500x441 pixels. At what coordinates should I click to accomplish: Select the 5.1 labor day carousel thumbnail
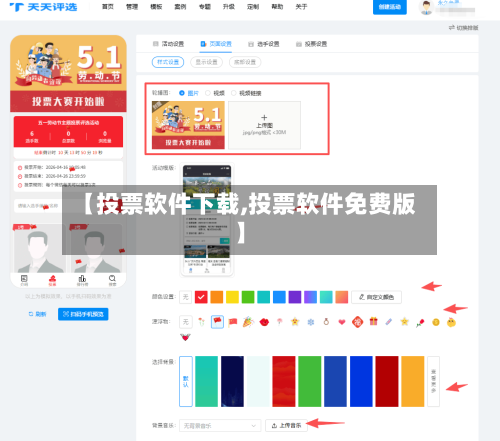click(188, 125)
